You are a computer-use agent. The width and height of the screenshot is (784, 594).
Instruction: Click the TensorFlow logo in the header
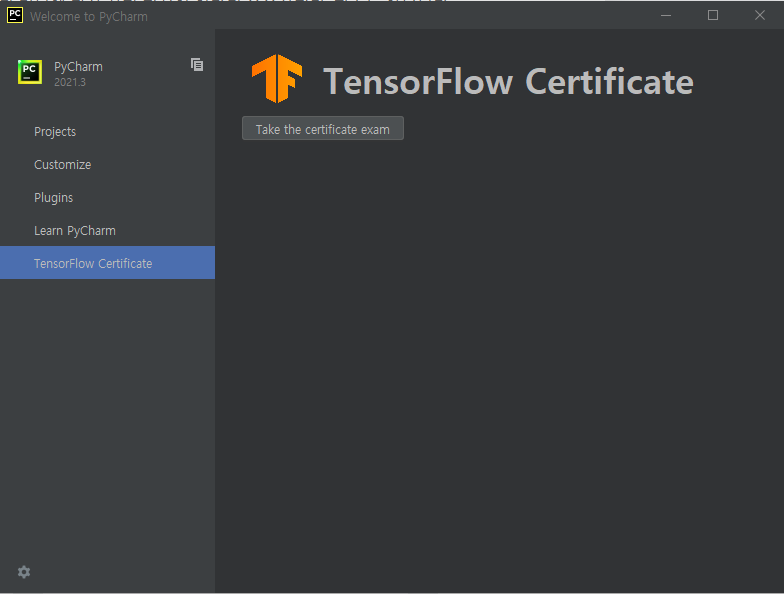click(x=277, y=79)
